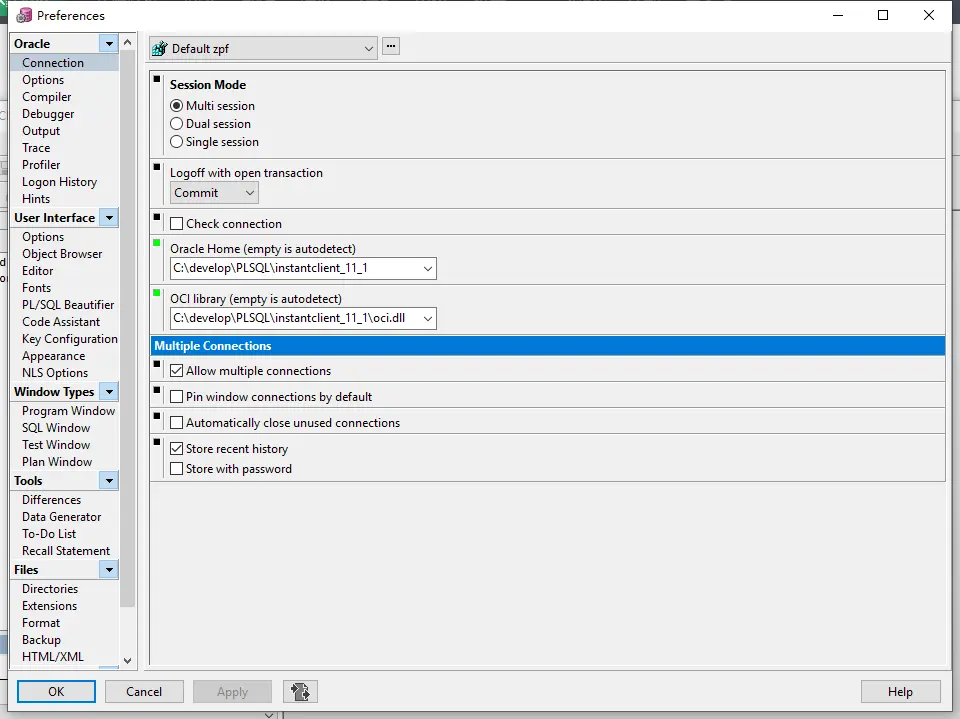The image size is (960, 719).
Task: Expand the Oracle Home path dropdown arrow
Action: [x=427, y=268]
